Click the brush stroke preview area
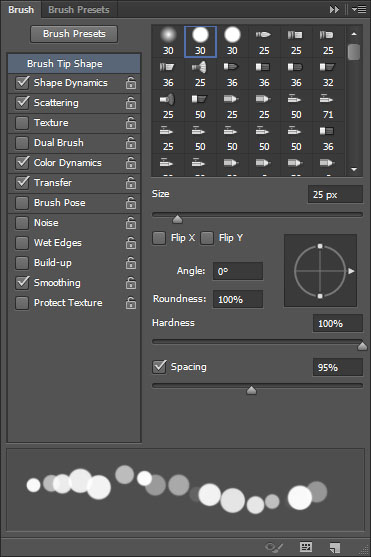The height and width of the screenshot is (557, 371). [x=186, y=490]
